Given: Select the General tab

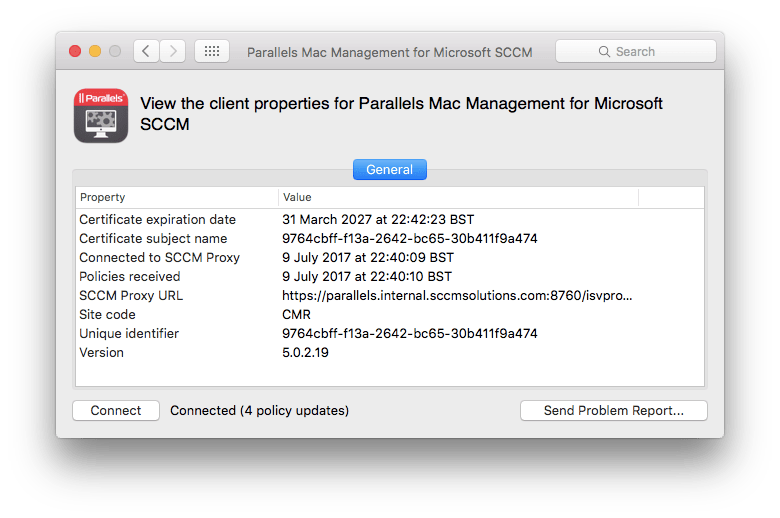Looking at the screenshot, I should (389, 170).
